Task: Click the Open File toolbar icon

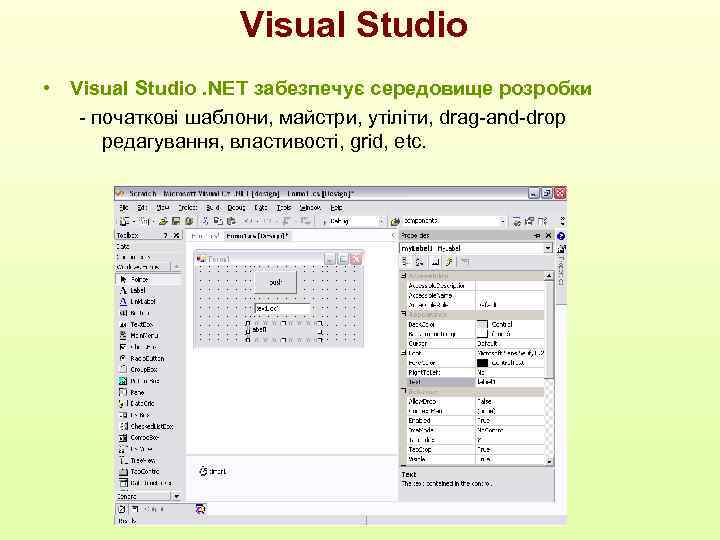Action: tap(163, 221)
